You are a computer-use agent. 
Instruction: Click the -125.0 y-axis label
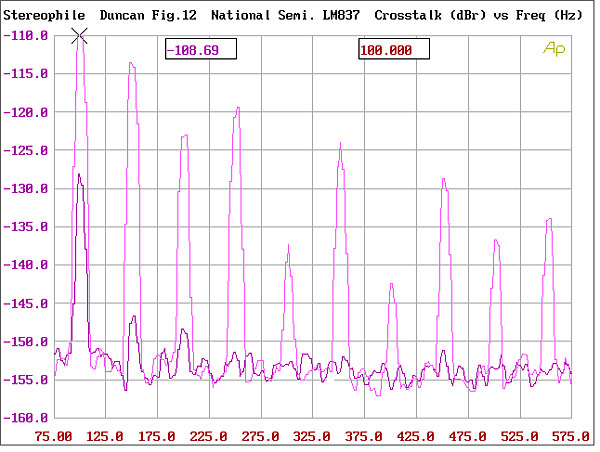pos(26,150)
